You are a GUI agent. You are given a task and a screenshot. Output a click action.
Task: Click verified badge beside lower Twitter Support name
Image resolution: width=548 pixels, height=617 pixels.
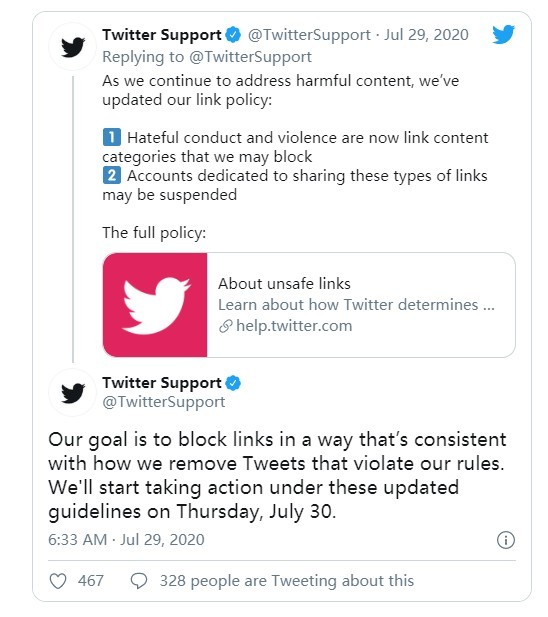pyautogui.click(x=233, y=383)
